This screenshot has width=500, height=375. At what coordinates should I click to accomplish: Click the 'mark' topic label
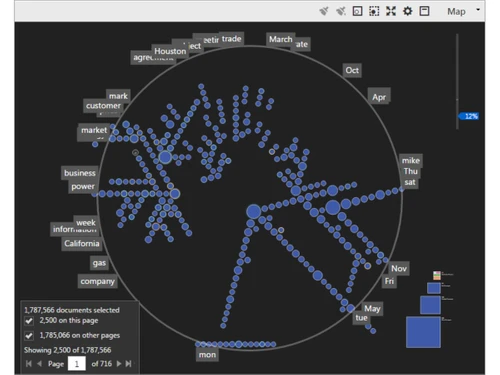118,96
